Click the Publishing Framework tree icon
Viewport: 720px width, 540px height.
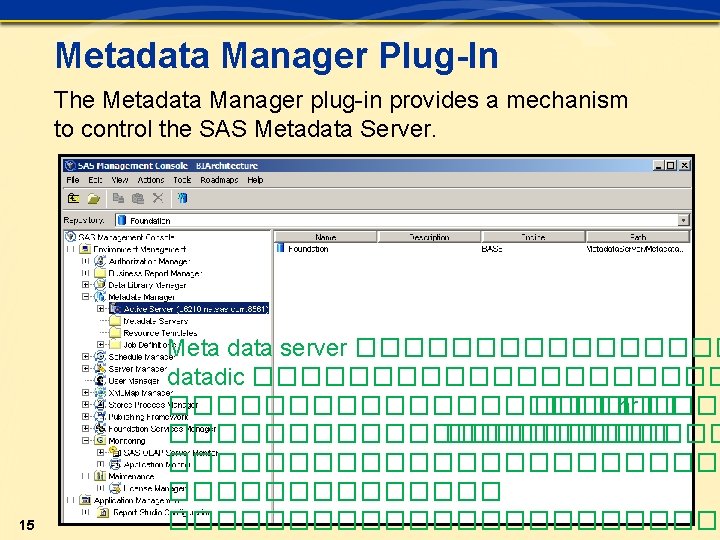pyautogui.click(x=100, y=416)
